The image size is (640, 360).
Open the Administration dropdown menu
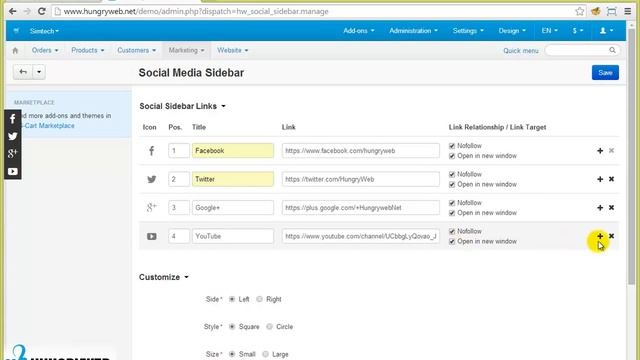413,31
